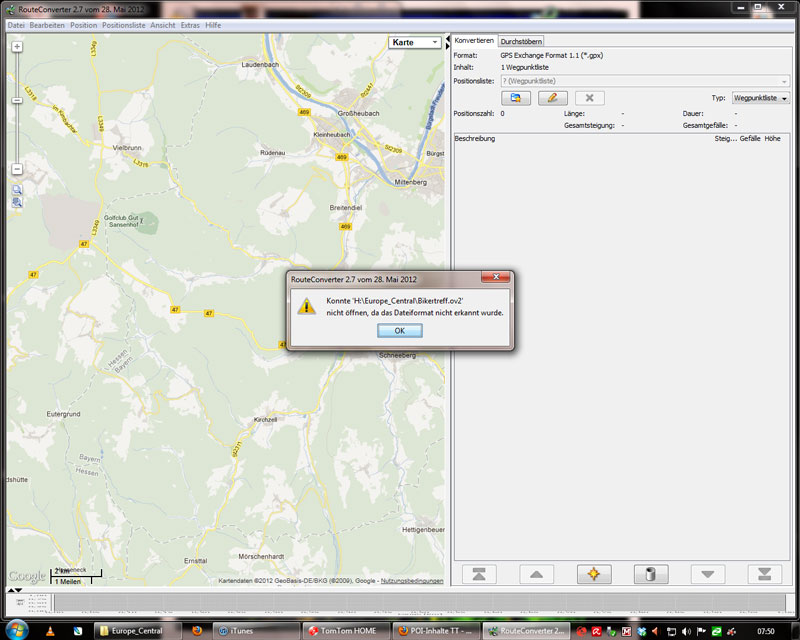Open the Positionsliste menu

(123, 25)
